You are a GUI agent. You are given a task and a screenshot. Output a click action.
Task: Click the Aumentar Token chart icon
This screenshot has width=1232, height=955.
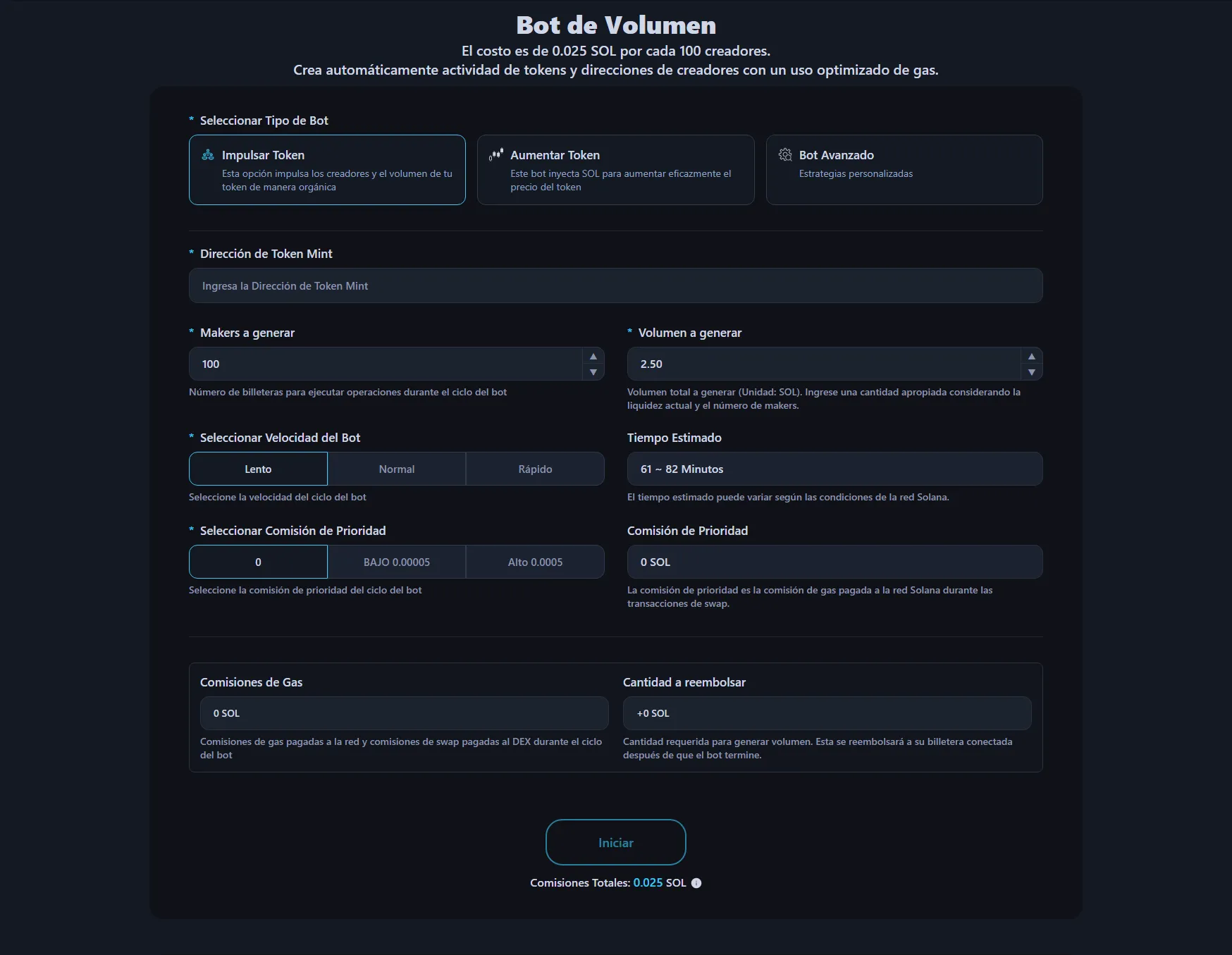(x=496, y=155)
